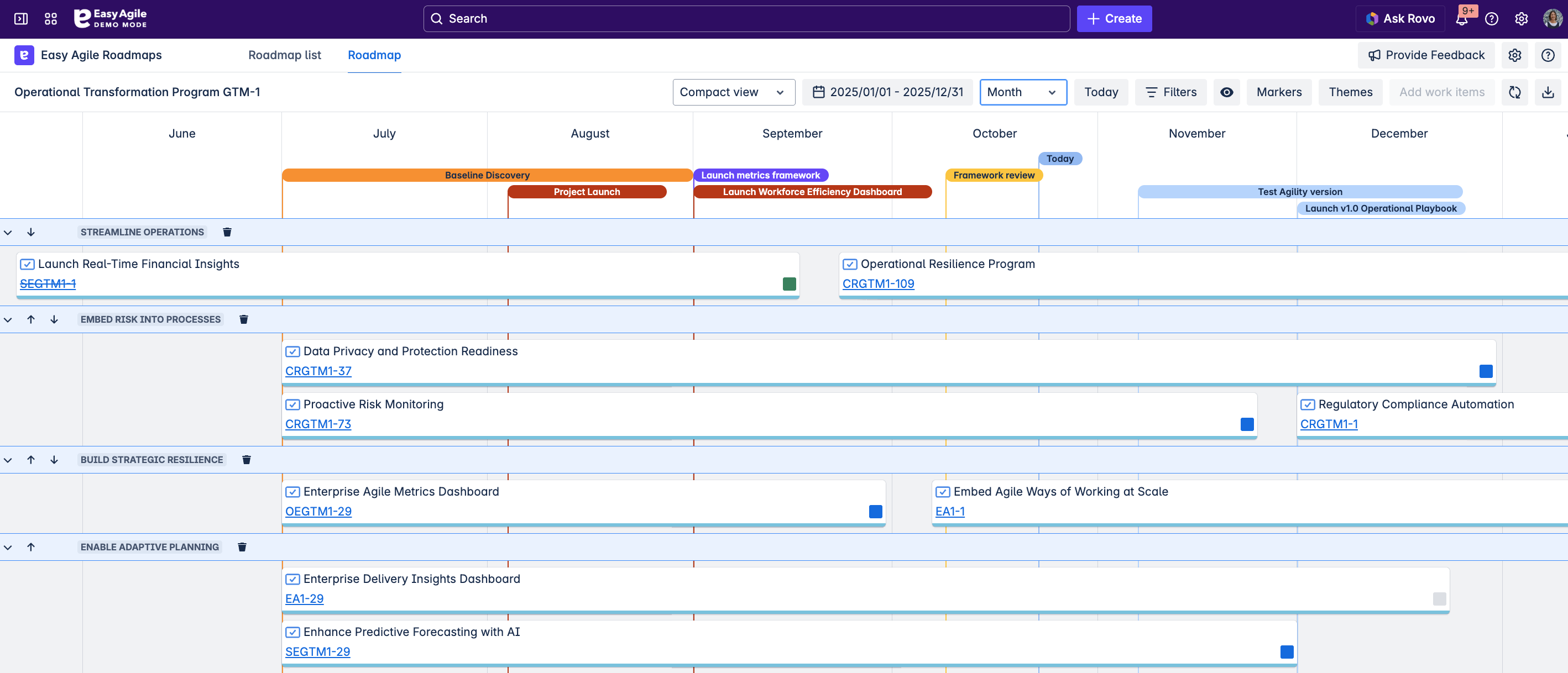Click green status square on SEGTM1-1 card
This screenshot has height=673, width=1568.
(789, 283)
